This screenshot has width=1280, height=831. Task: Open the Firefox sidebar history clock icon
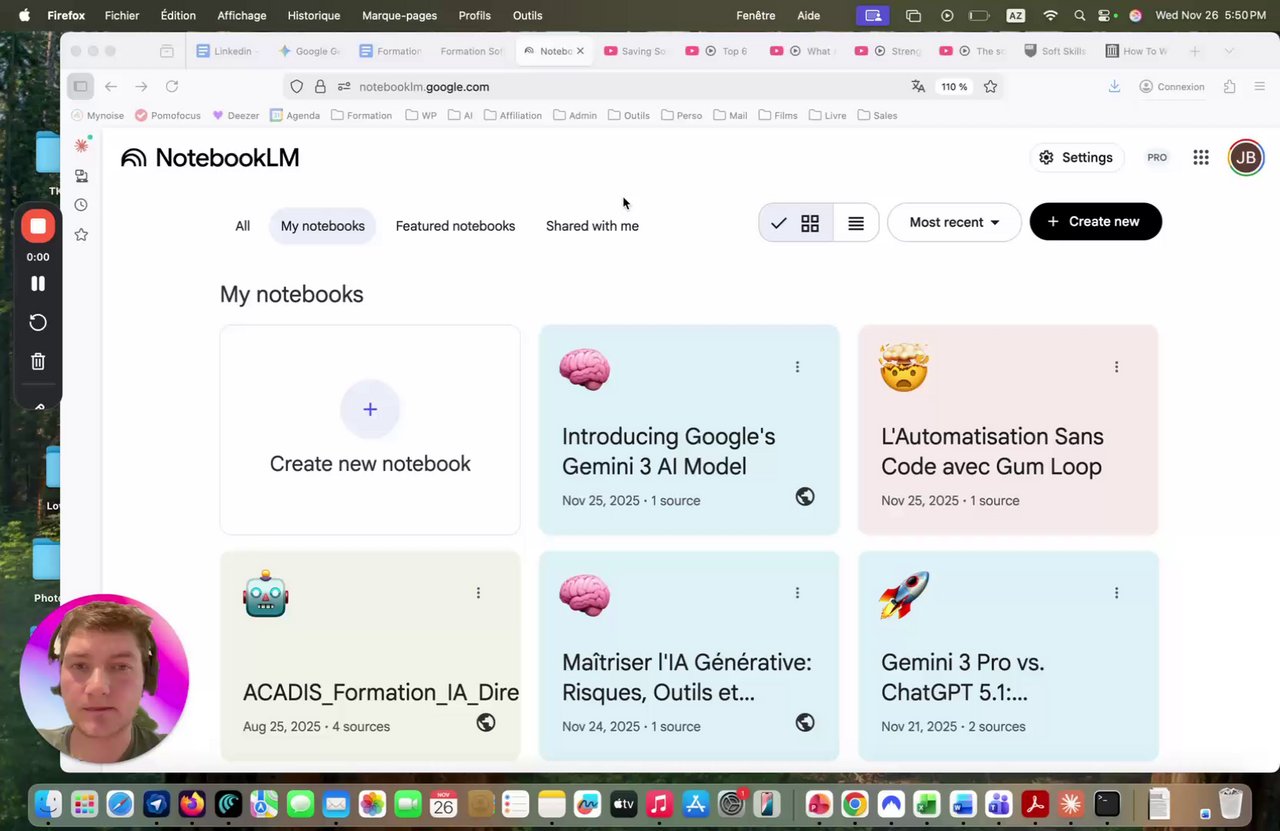pos(81,205)
